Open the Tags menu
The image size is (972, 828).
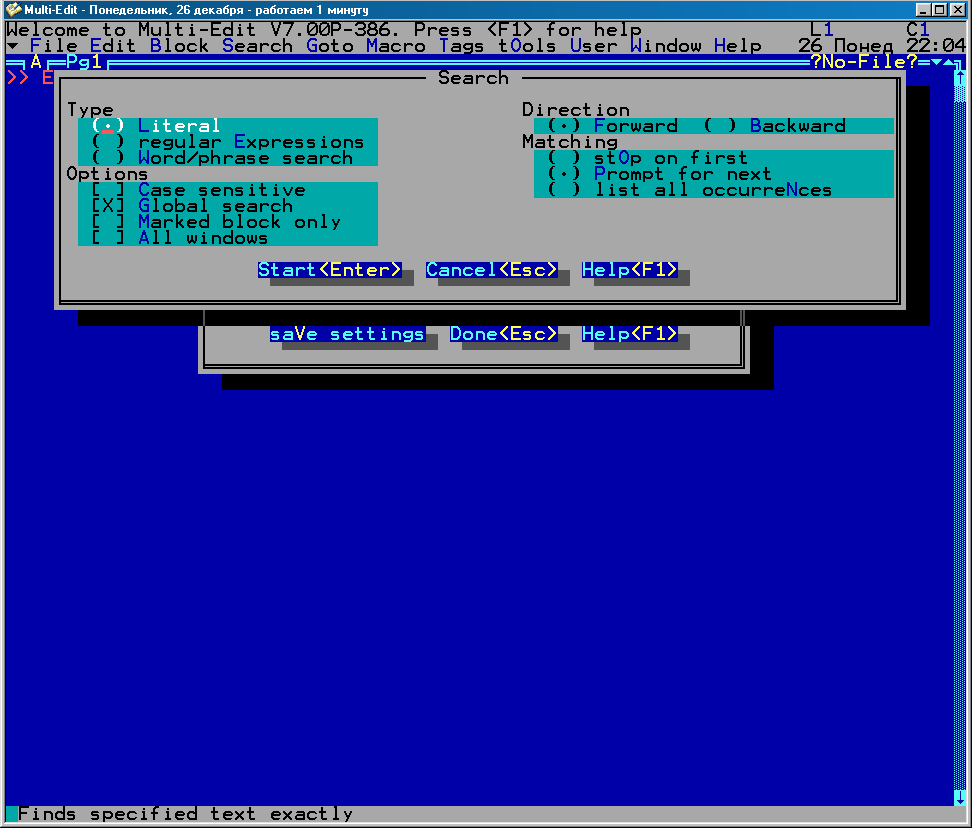(x=462, y=46)
